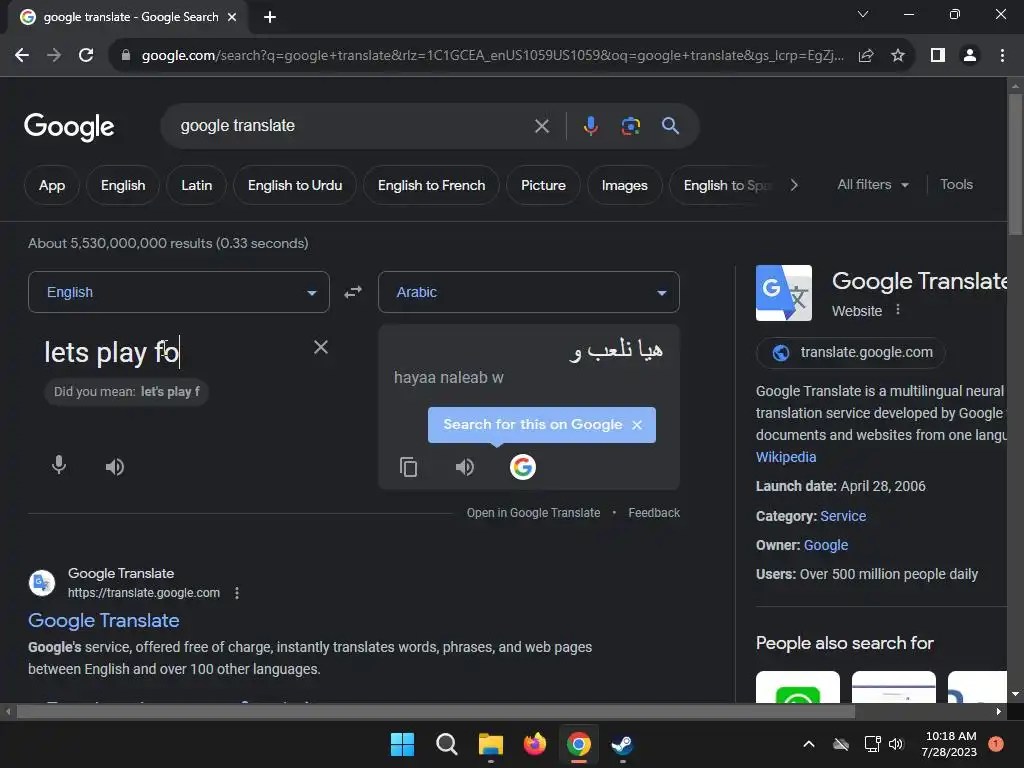Open the knowledge panel three-dot menu
The image size is (1024, 768).
point(898,310)
